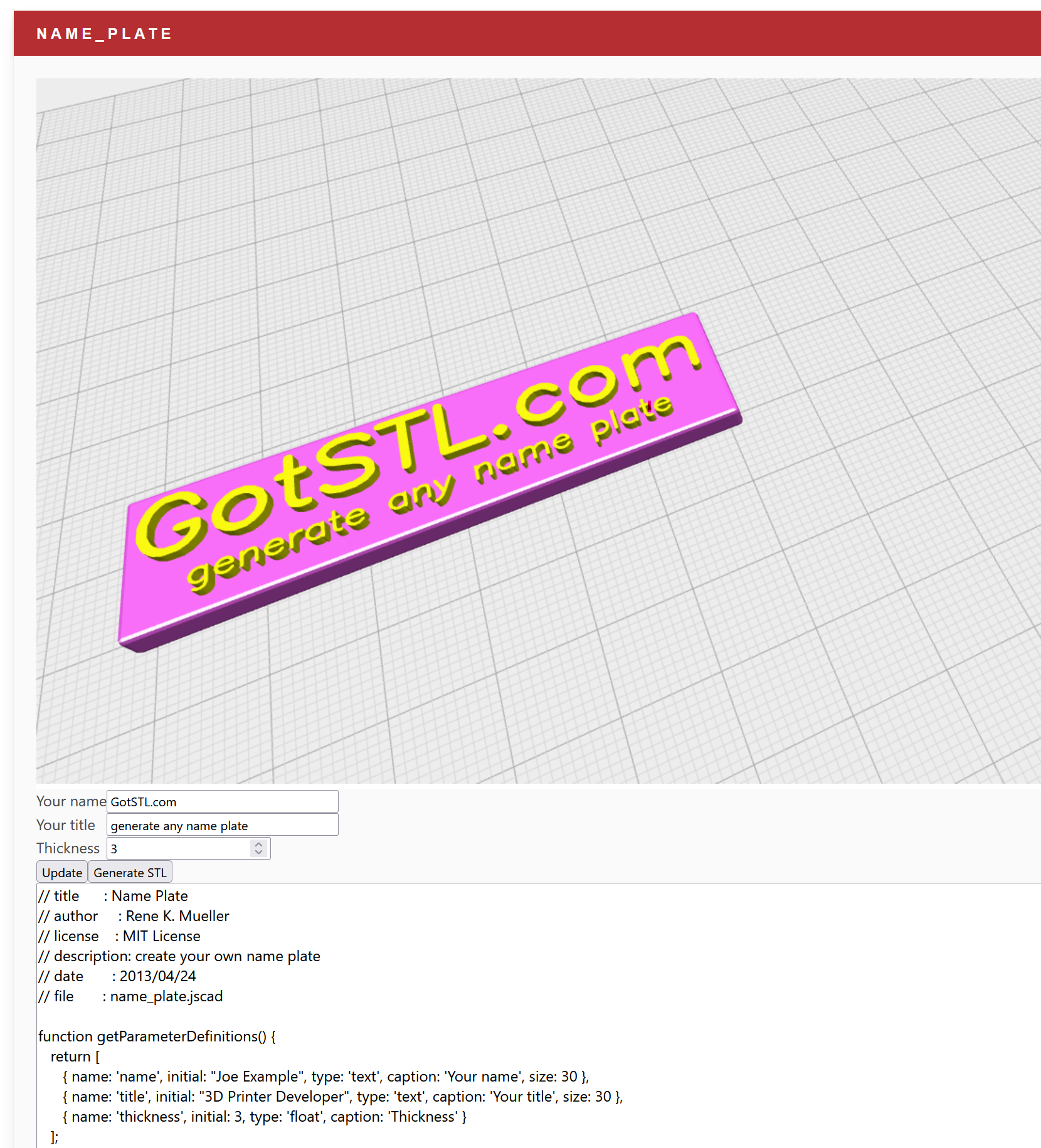This screenshot has width=1041, height=1148.
Task: Click the 'Your name' label
Action: [x=71, y=801]
